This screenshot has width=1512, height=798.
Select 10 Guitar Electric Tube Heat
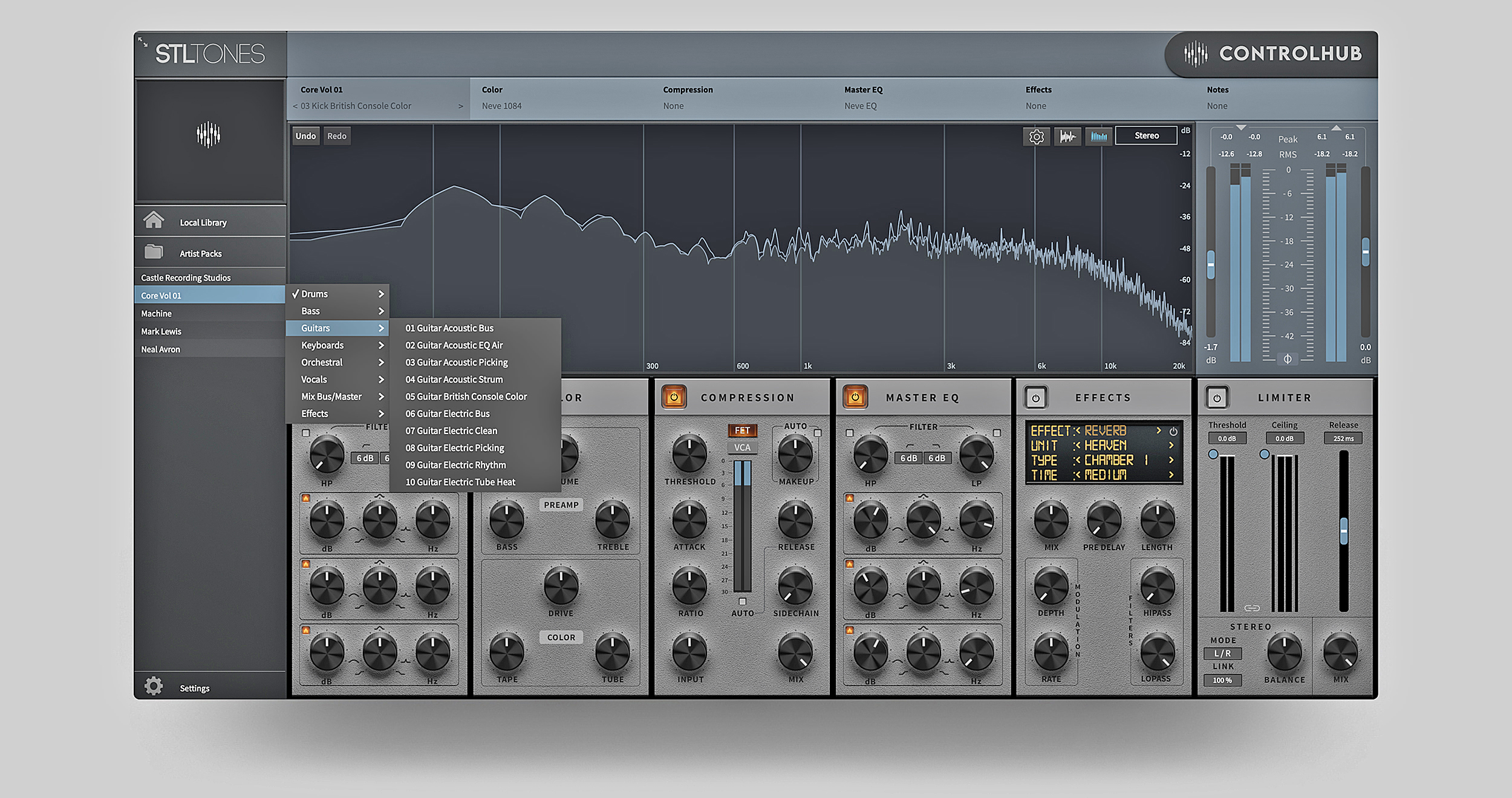point(475,482)
